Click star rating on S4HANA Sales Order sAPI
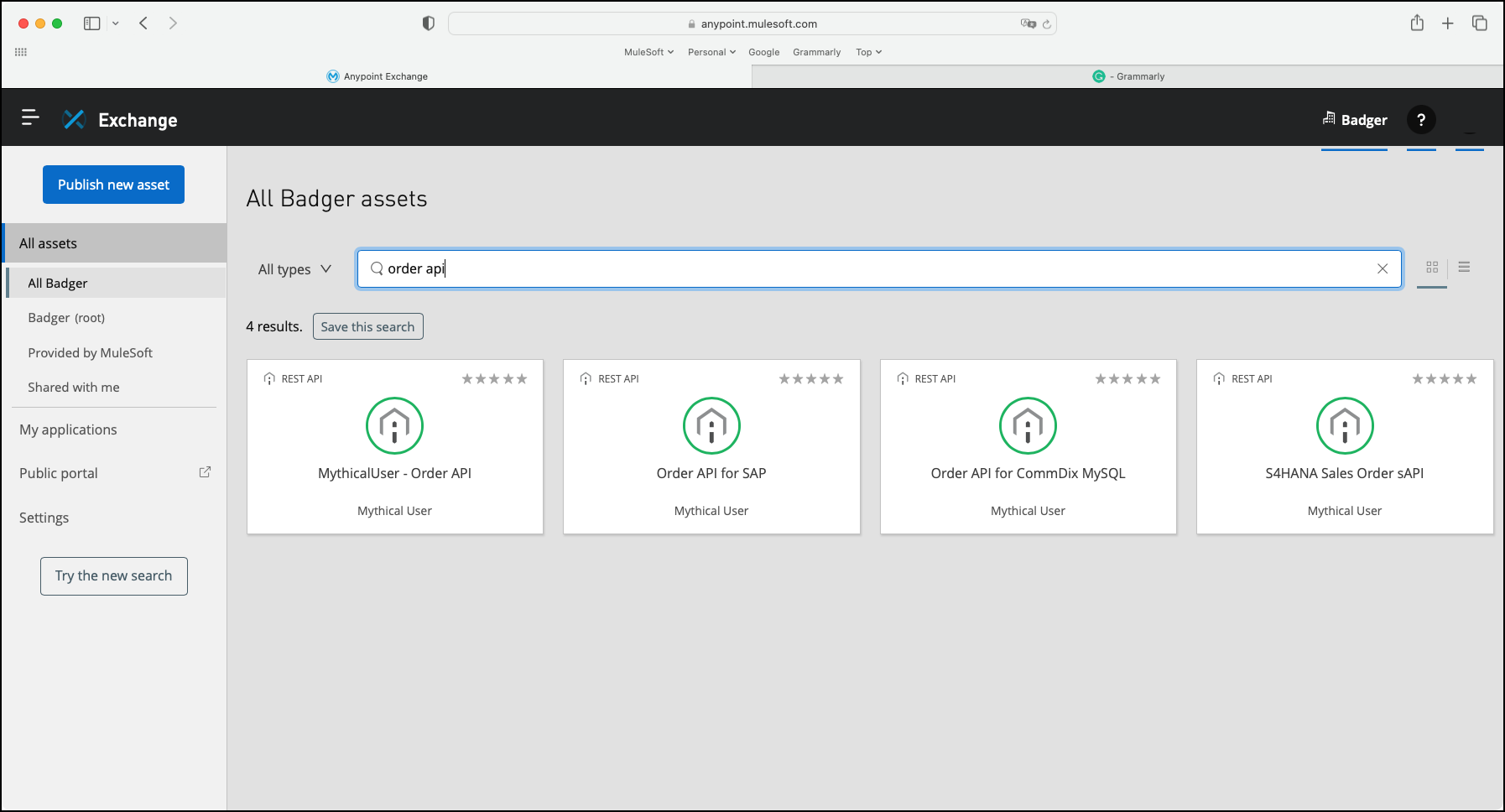This screenshot has width=1505, height=812. [x=1445, y=379]
